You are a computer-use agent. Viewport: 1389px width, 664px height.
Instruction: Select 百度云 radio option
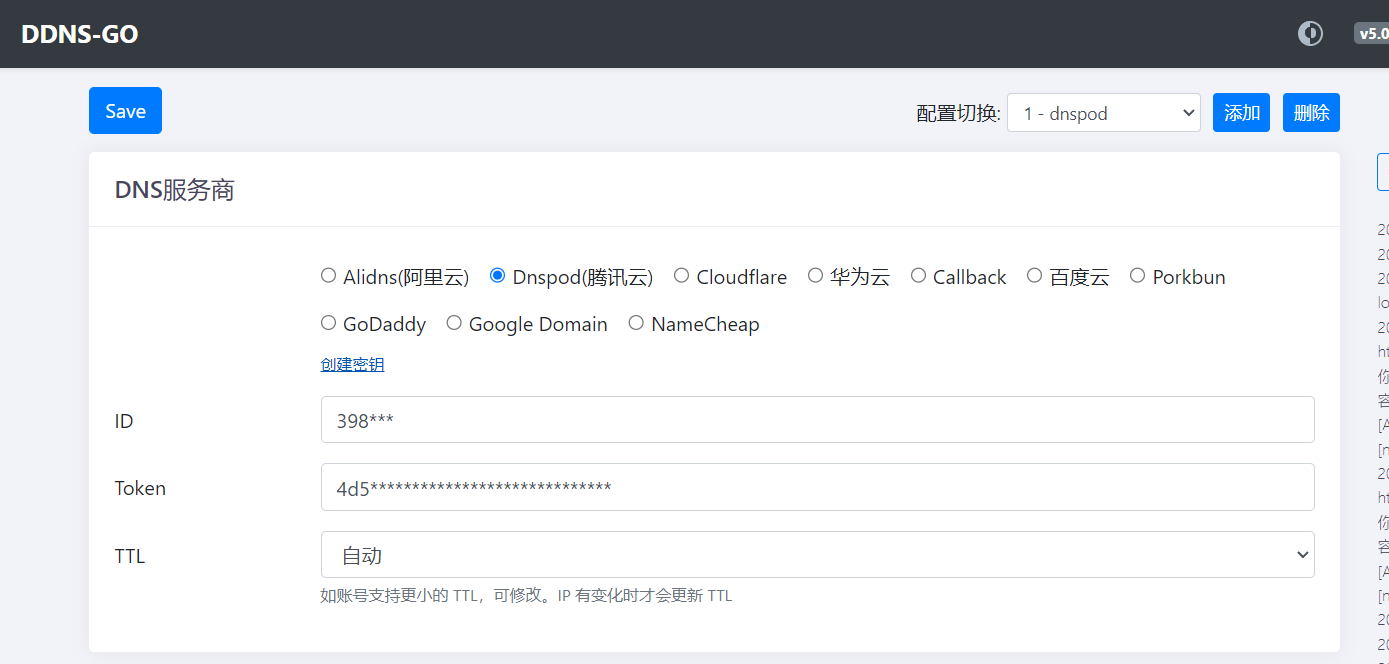point(1034,276)
